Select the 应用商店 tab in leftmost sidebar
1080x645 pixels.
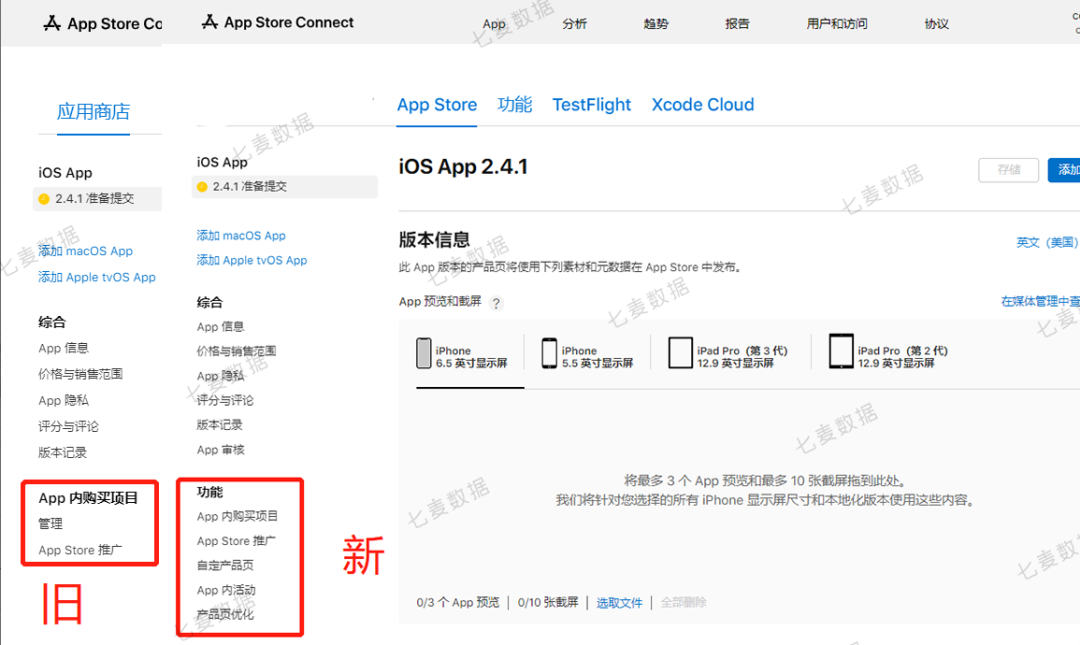[94, 112]
